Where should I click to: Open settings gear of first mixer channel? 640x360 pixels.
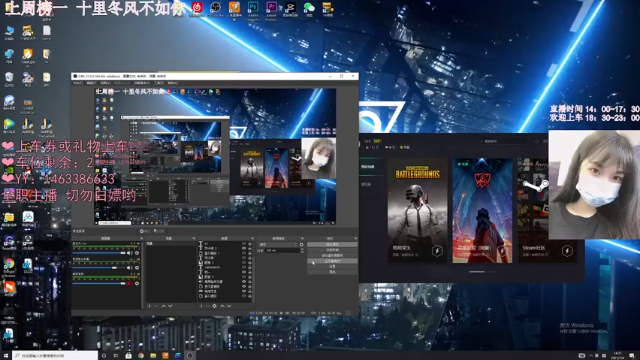coord(137,253)
